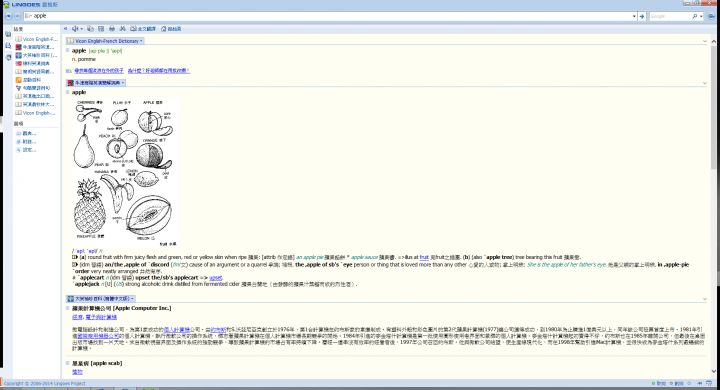Select the second icon tab in the left strip
The image size is (720, 390).
tap(8, 46)
